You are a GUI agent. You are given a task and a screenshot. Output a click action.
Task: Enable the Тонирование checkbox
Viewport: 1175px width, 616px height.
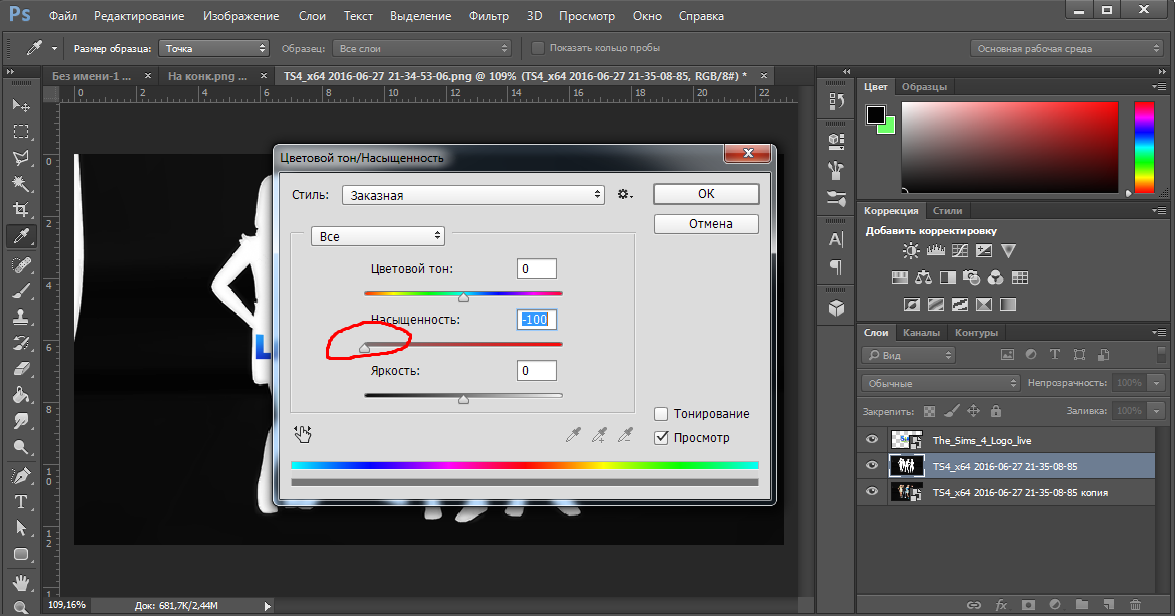coord(661,414)
